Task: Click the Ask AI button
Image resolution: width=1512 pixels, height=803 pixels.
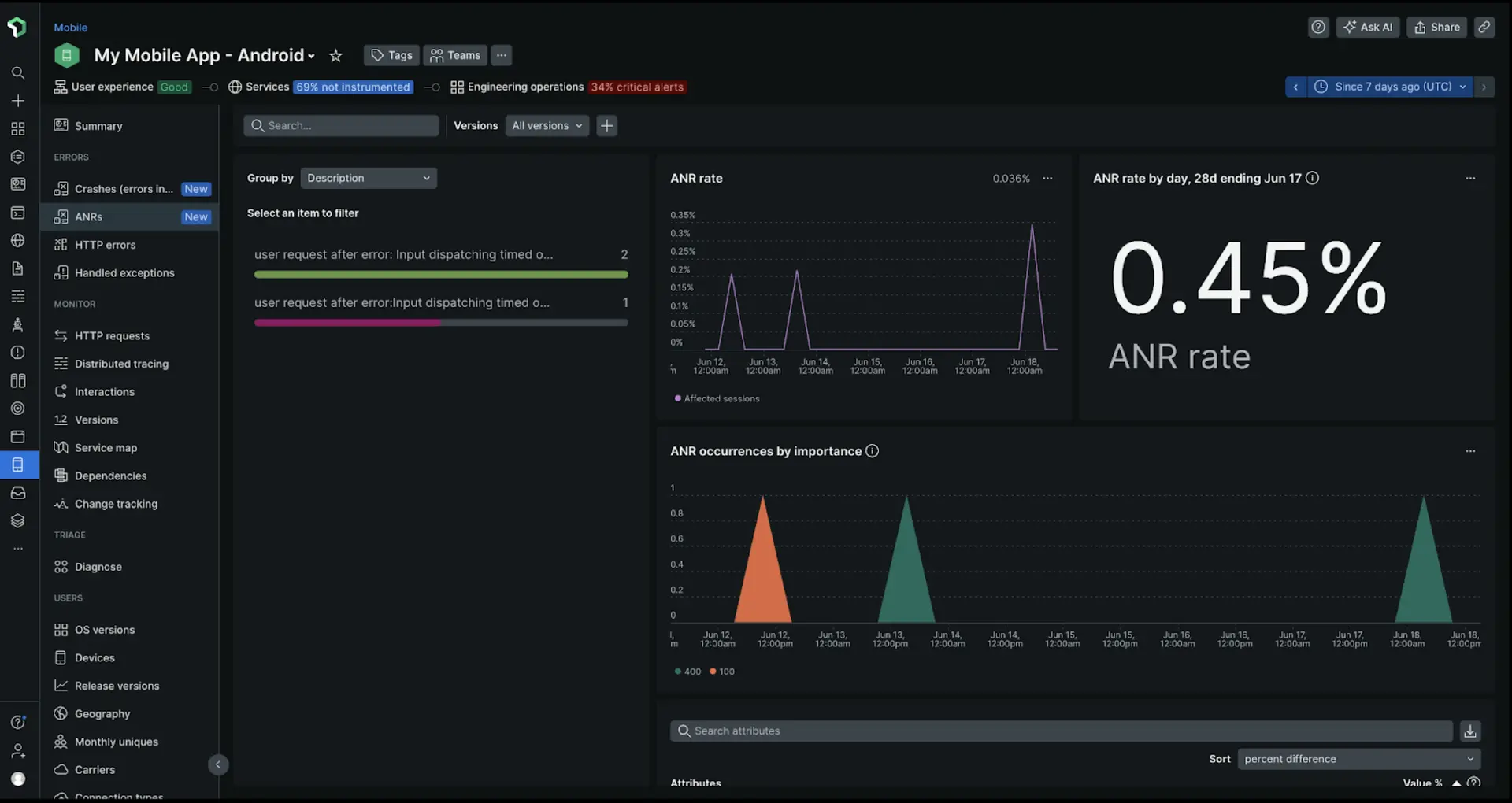Action: 1368,28
